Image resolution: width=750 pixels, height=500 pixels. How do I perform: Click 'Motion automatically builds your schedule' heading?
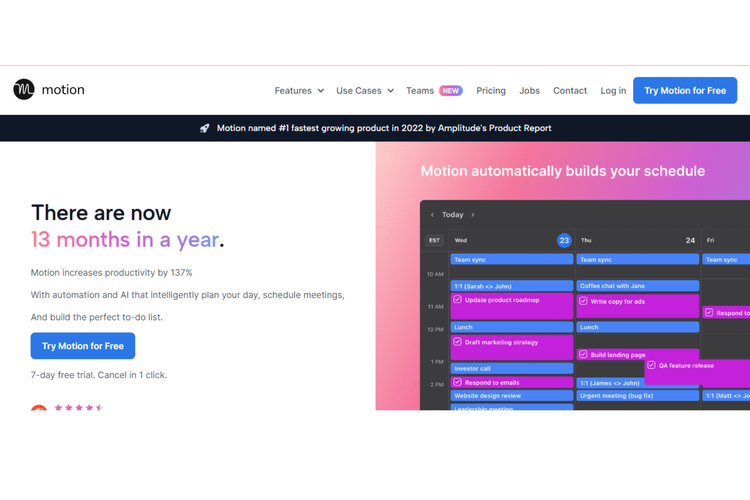coord(562,171)
